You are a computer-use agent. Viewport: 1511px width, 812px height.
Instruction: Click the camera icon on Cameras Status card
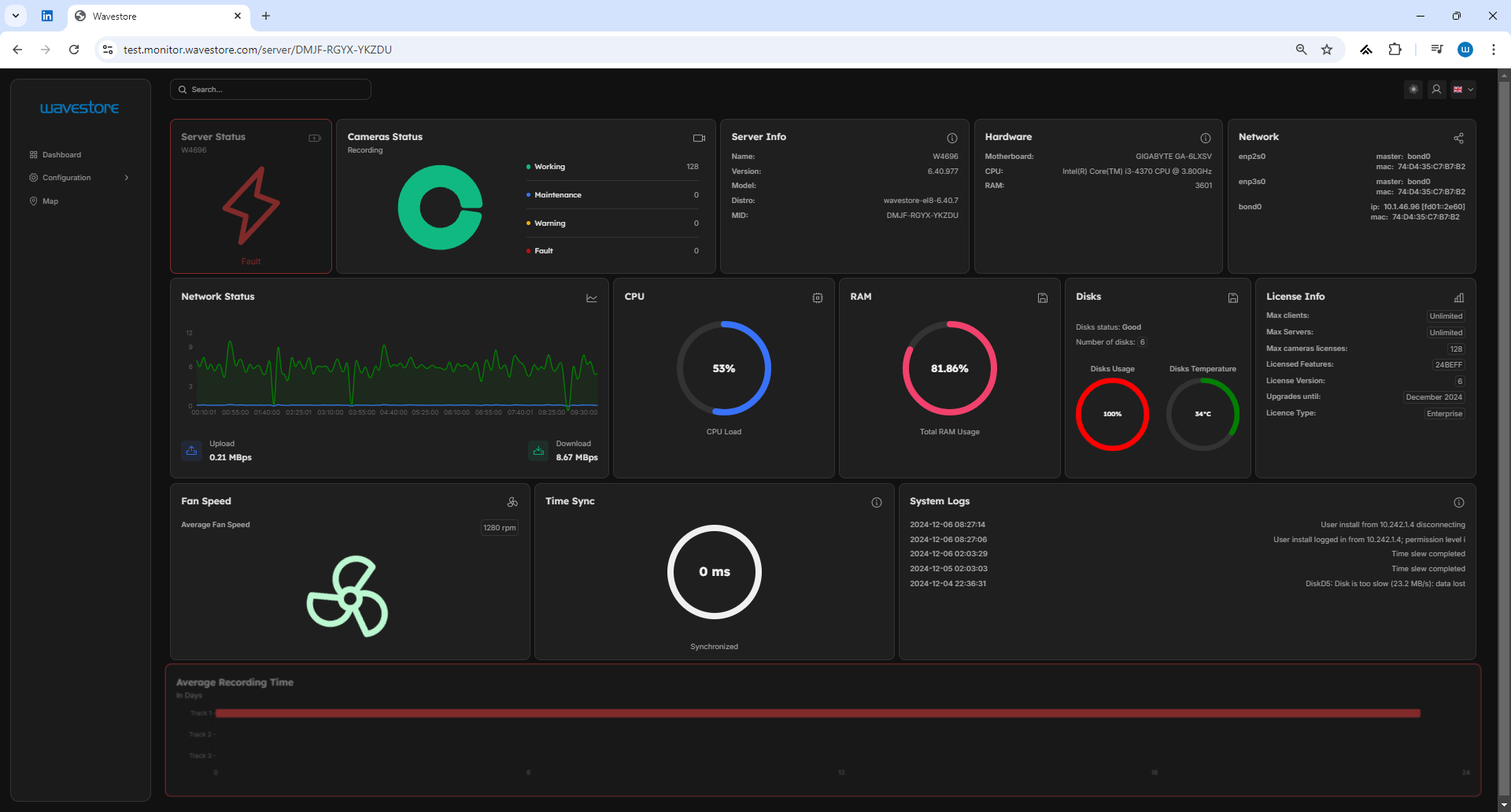699,138
